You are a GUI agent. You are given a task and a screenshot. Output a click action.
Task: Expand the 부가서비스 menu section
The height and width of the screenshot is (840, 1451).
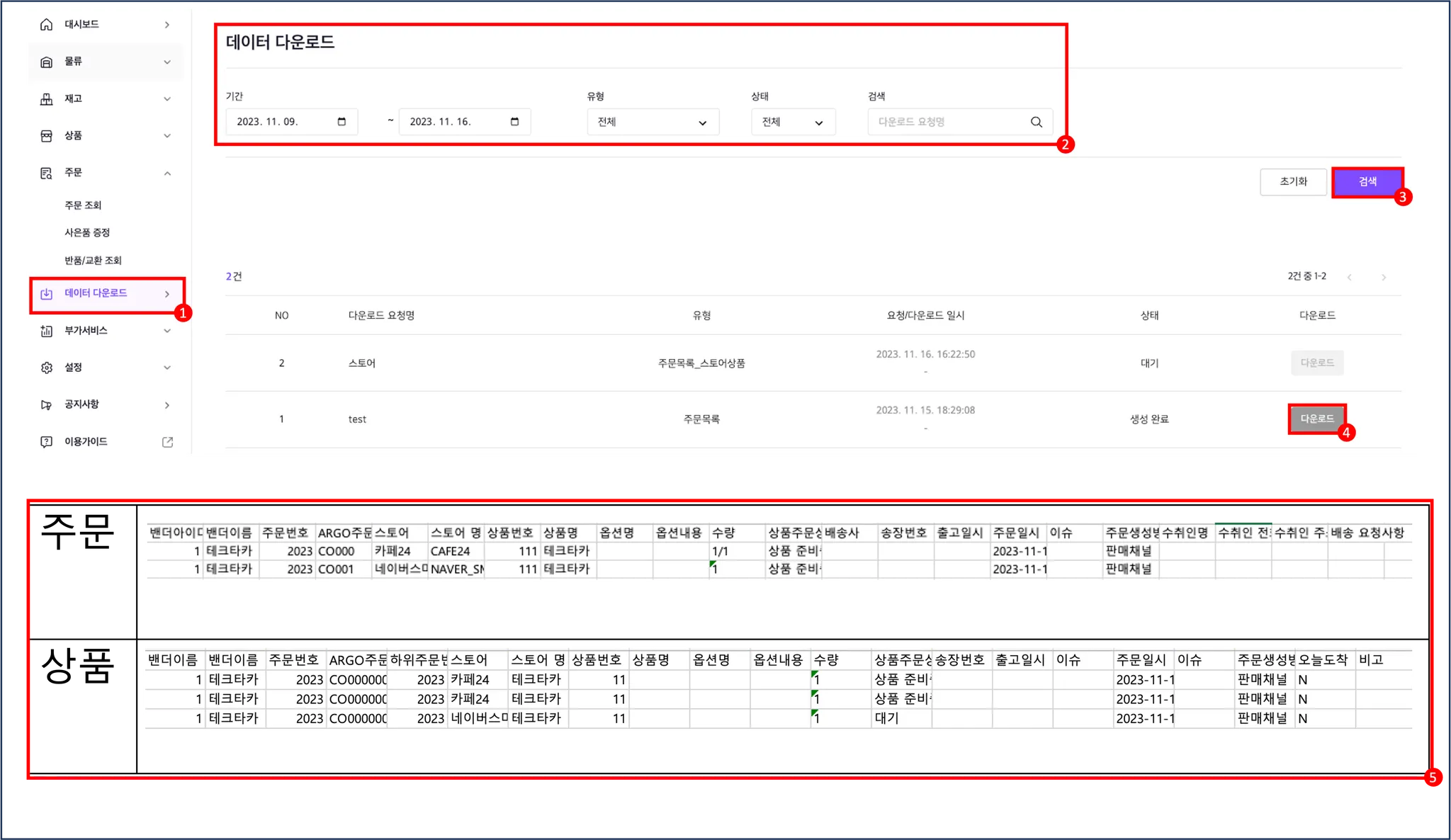[x=167, y=331]
